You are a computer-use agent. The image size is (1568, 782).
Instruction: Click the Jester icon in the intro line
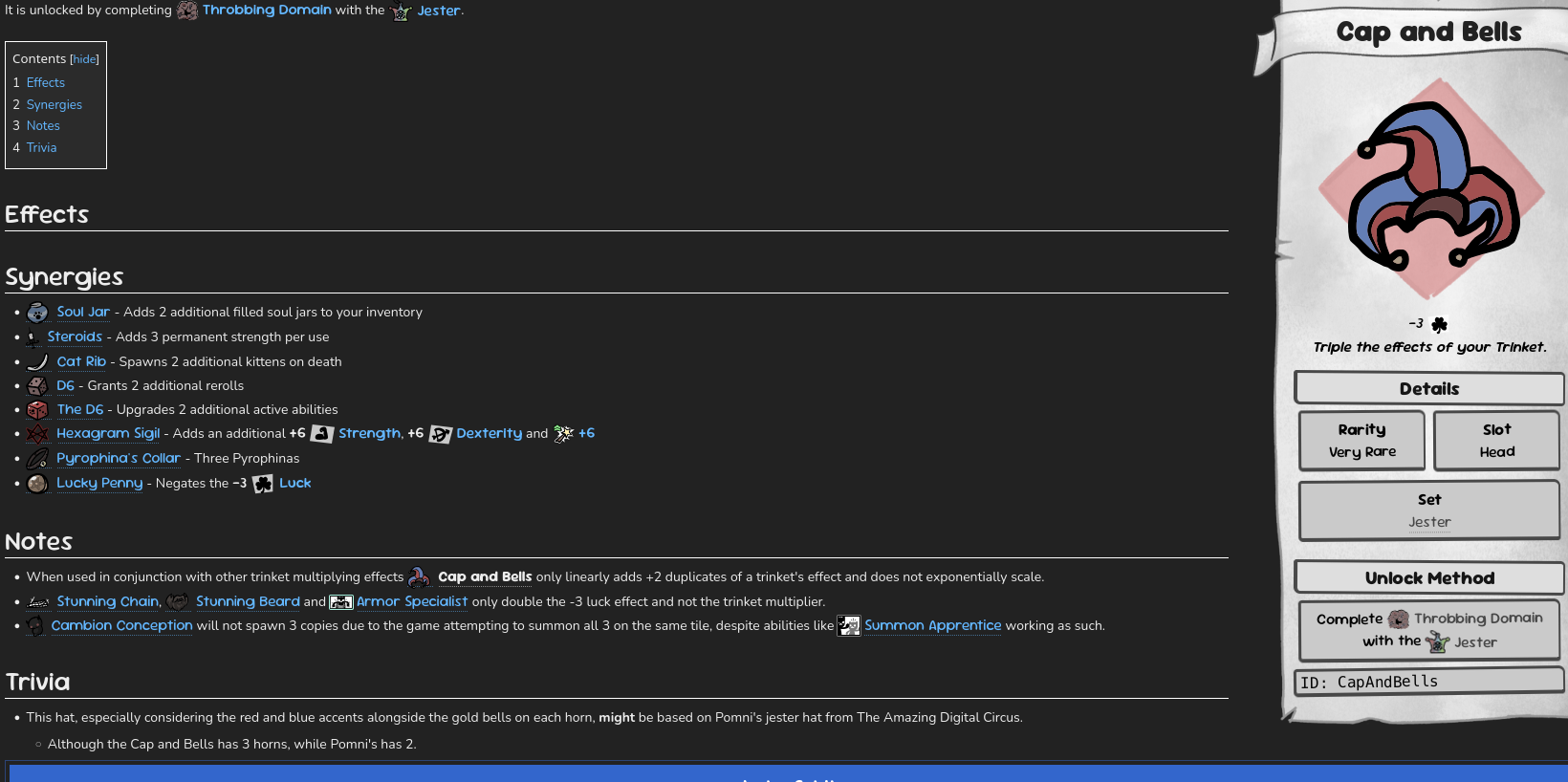tap(401, 11)
